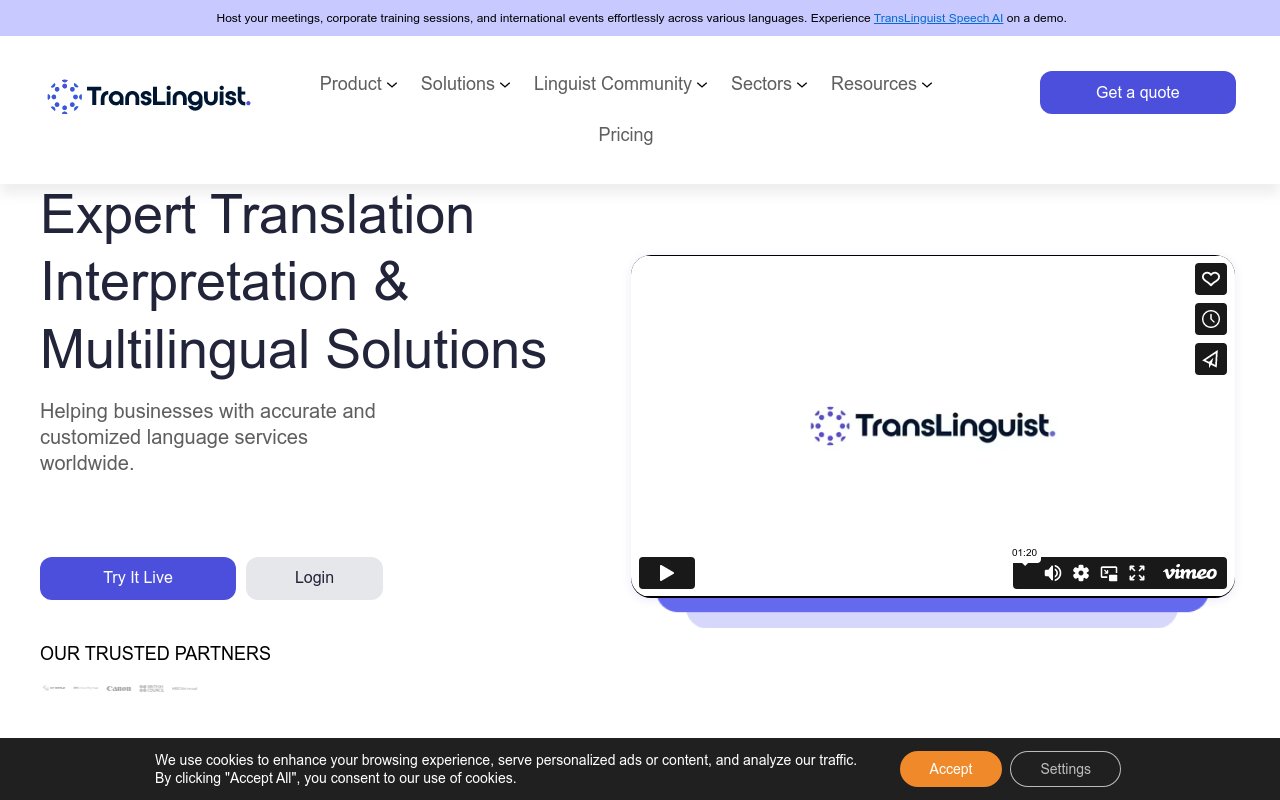Go to the Pricing page
Viewport: 1280px width, 800px height.
(x=626, y=135)
